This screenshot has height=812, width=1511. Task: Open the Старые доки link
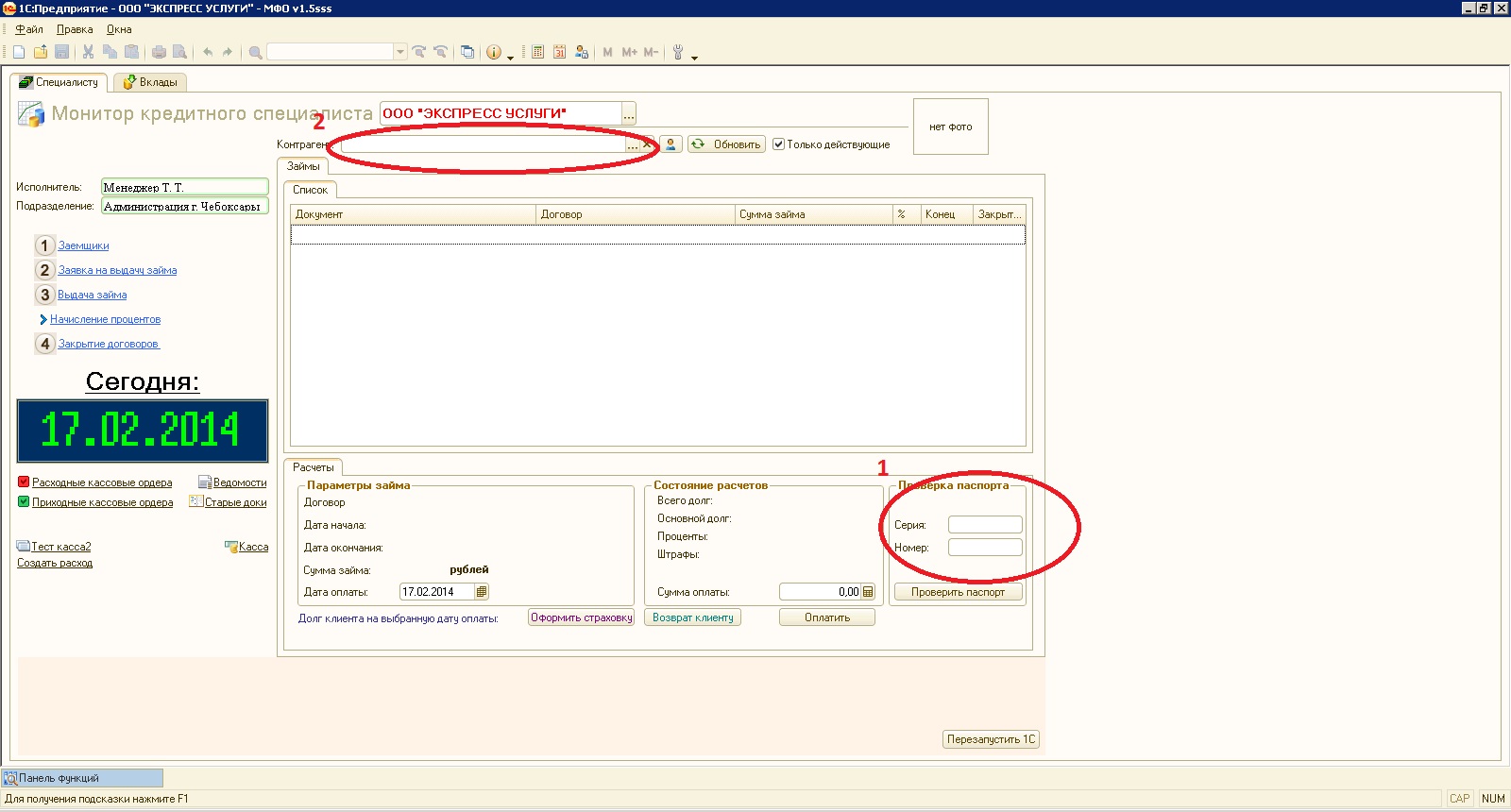(236, 502)
